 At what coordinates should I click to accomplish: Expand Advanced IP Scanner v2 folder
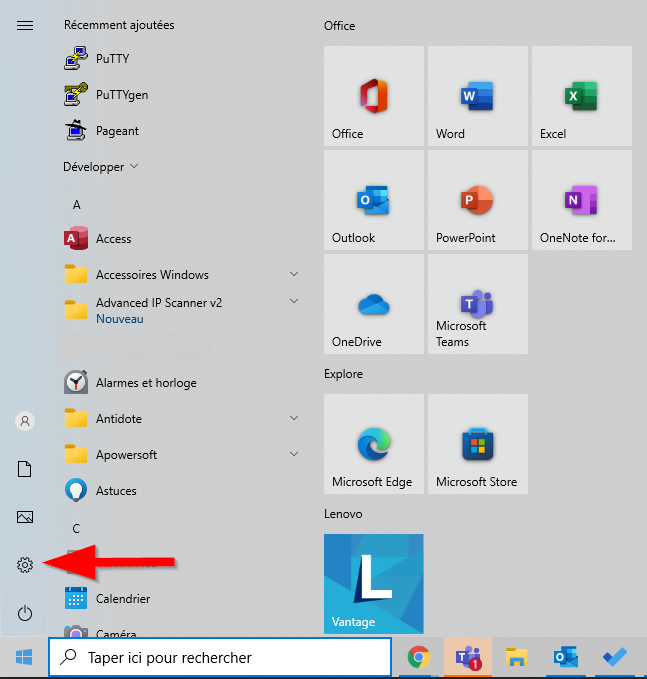(294, 301)
